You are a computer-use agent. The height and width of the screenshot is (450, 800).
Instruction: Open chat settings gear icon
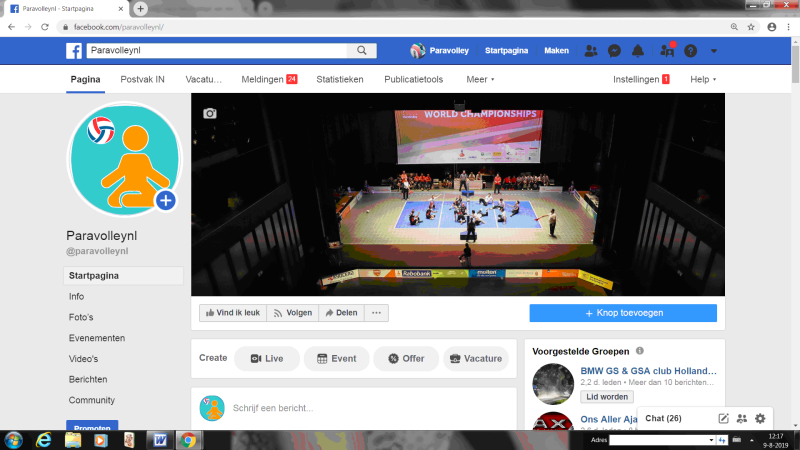pyautogui.click(x=760, y=418)
